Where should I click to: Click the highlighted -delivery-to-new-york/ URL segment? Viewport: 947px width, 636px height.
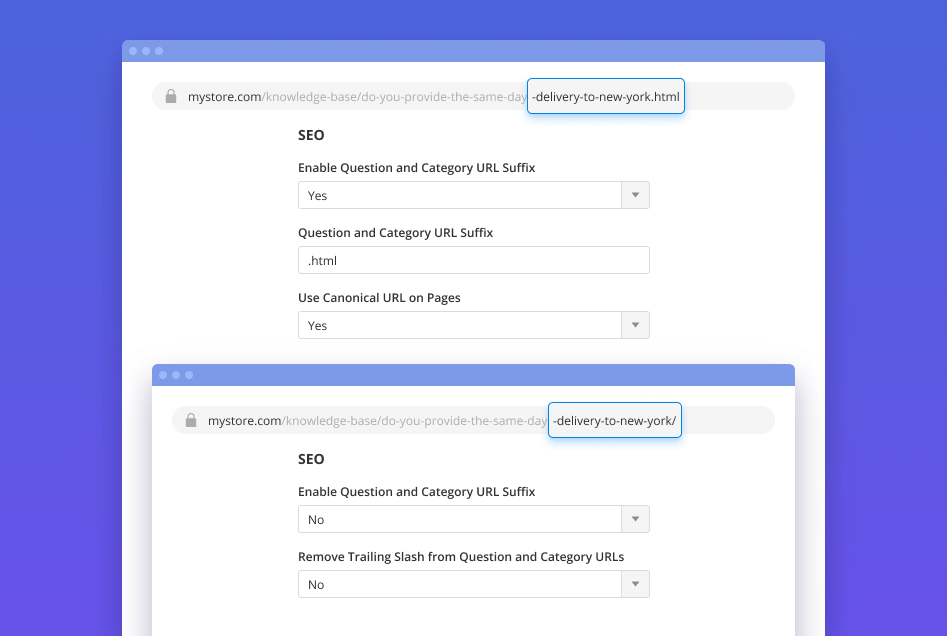point(614,421)
